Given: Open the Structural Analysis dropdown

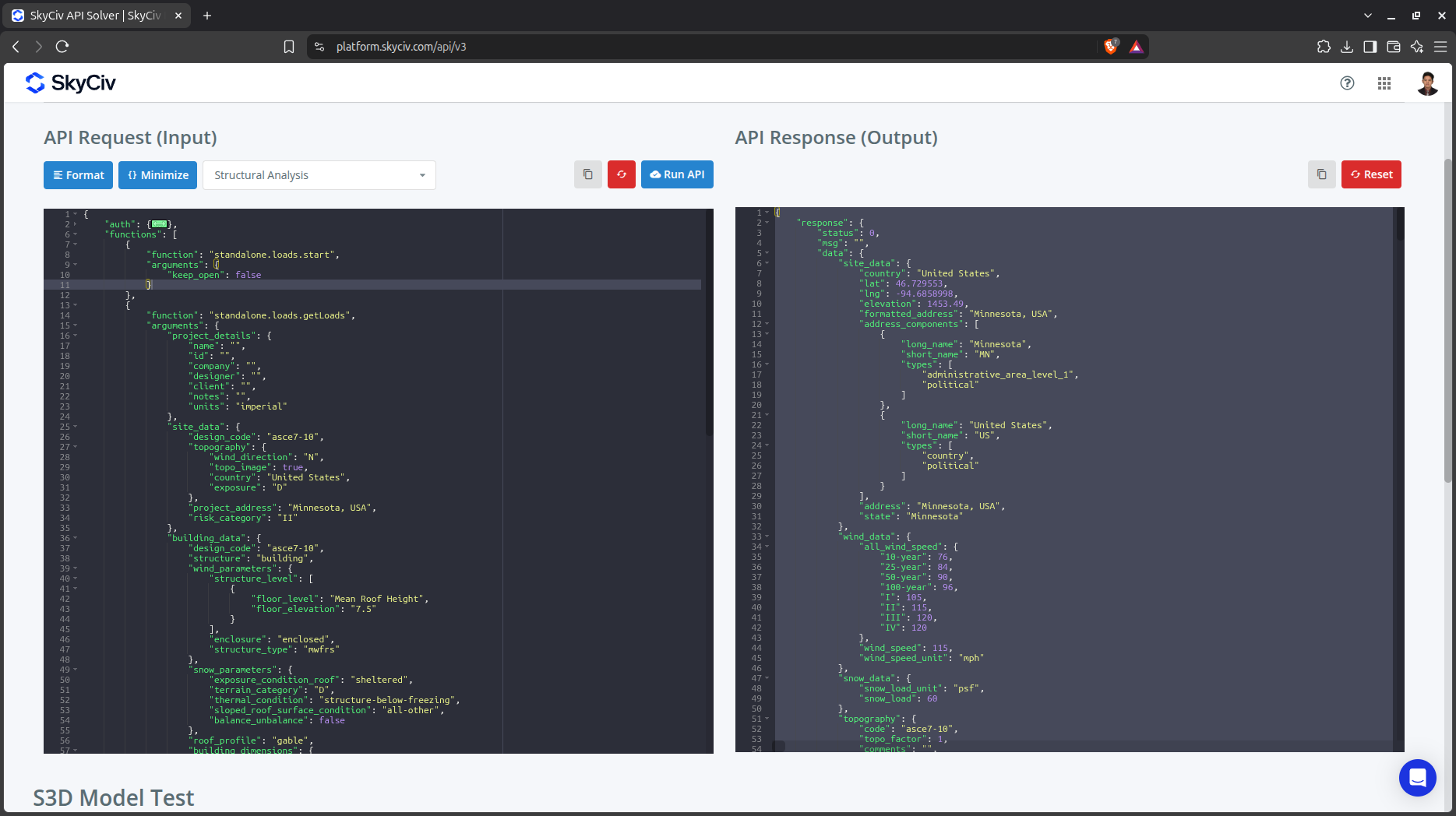Looking at the screenshot, I should point(319,175).
